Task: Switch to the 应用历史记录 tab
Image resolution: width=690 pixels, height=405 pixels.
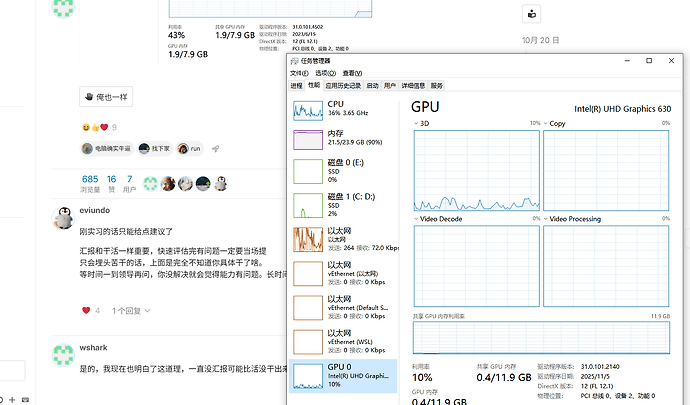Action: [x=343, y=85]
